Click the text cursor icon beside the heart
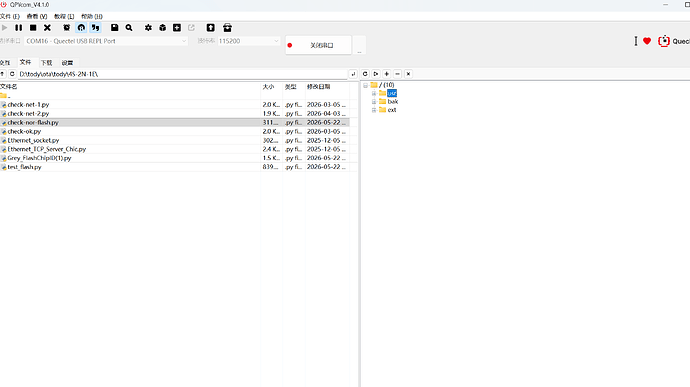This screenshot has width=690, height=387. click(x=636, y=41)
